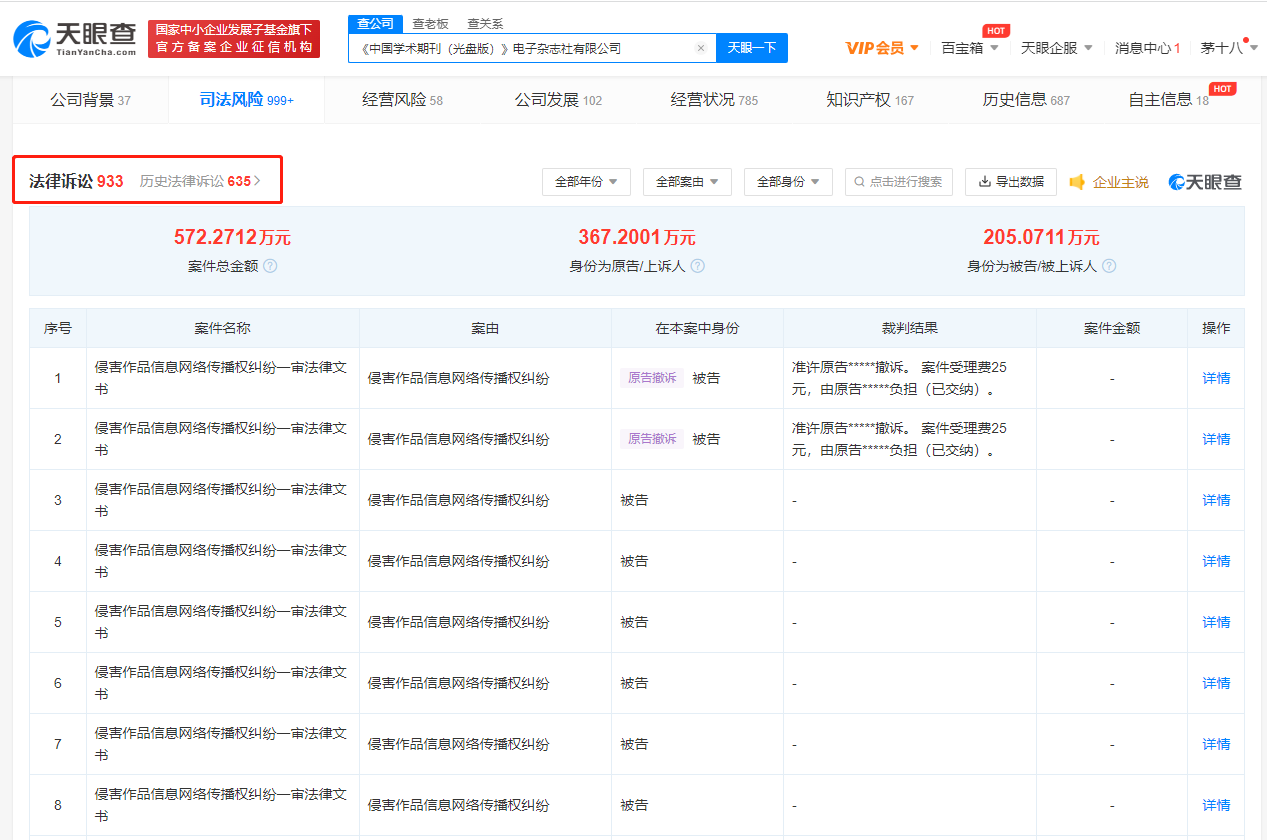This screenshot has height=840, width=1267.
Task: Switch to the 公司背景 tab
Action: pyautogui.click(x=91, y=100)
